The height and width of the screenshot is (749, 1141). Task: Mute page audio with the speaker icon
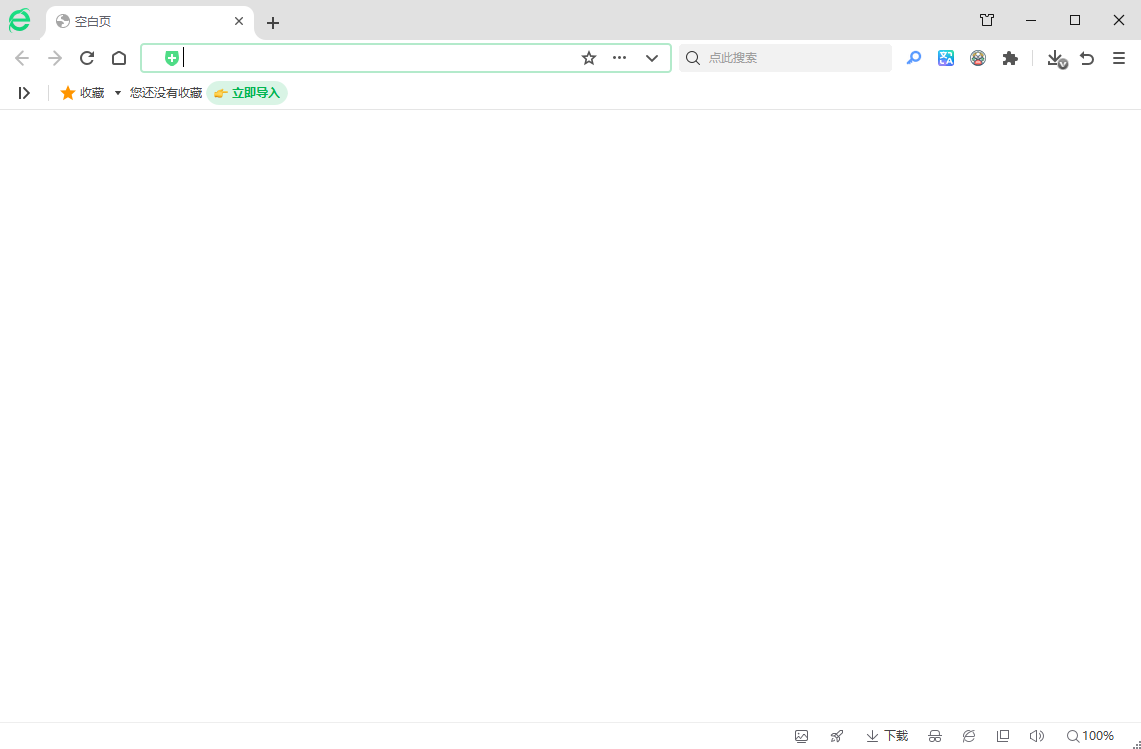tap(1036, 735)
